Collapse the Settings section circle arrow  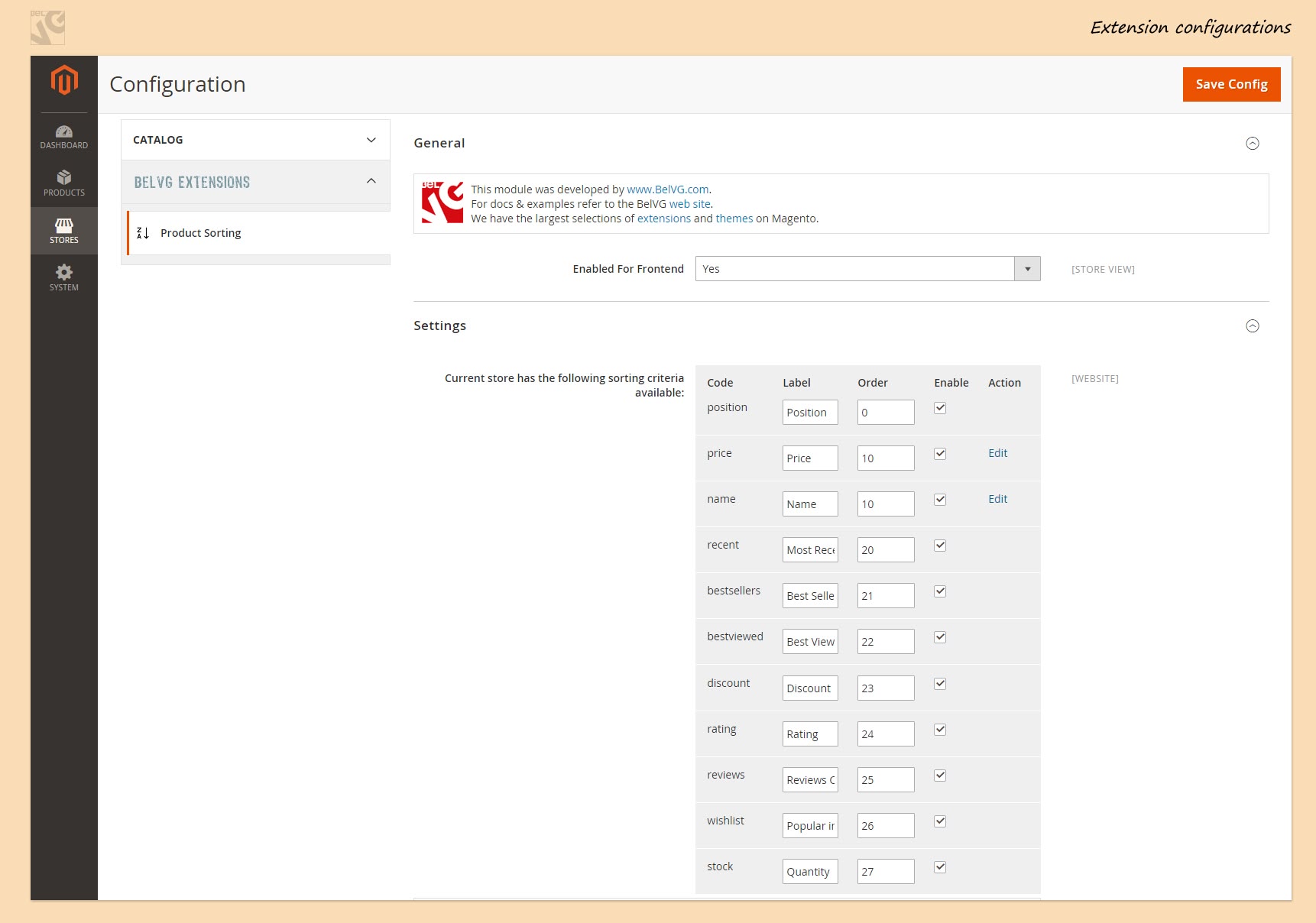click(x=1253, y=326)
